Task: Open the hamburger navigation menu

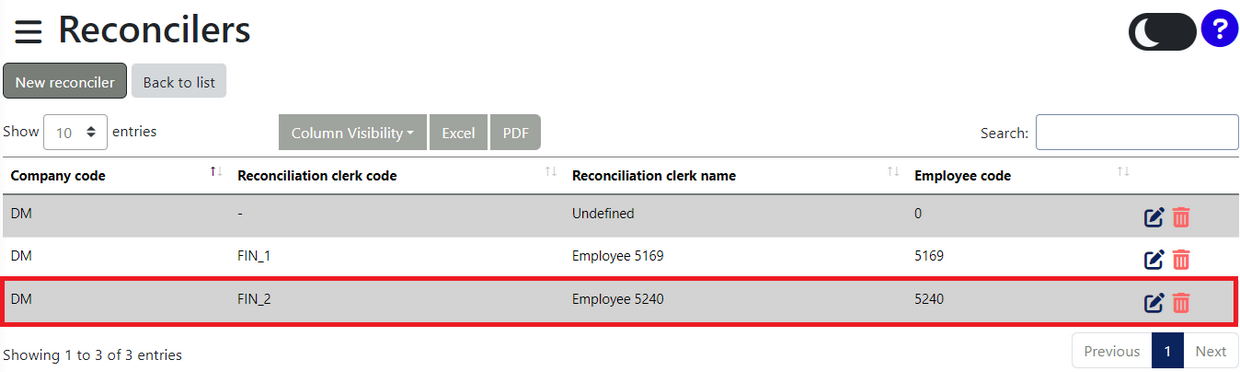Action: click(x=28, y=32)
